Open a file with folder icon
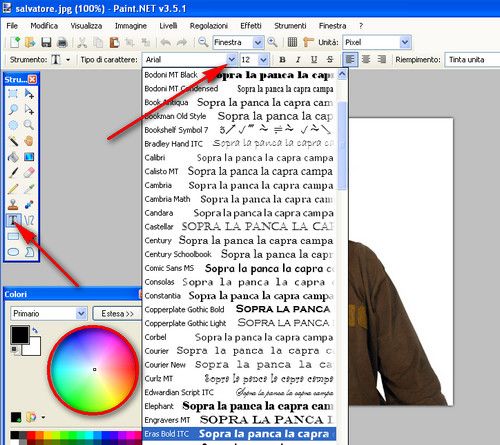The image size is (500, 445). (x=30, y=42)
